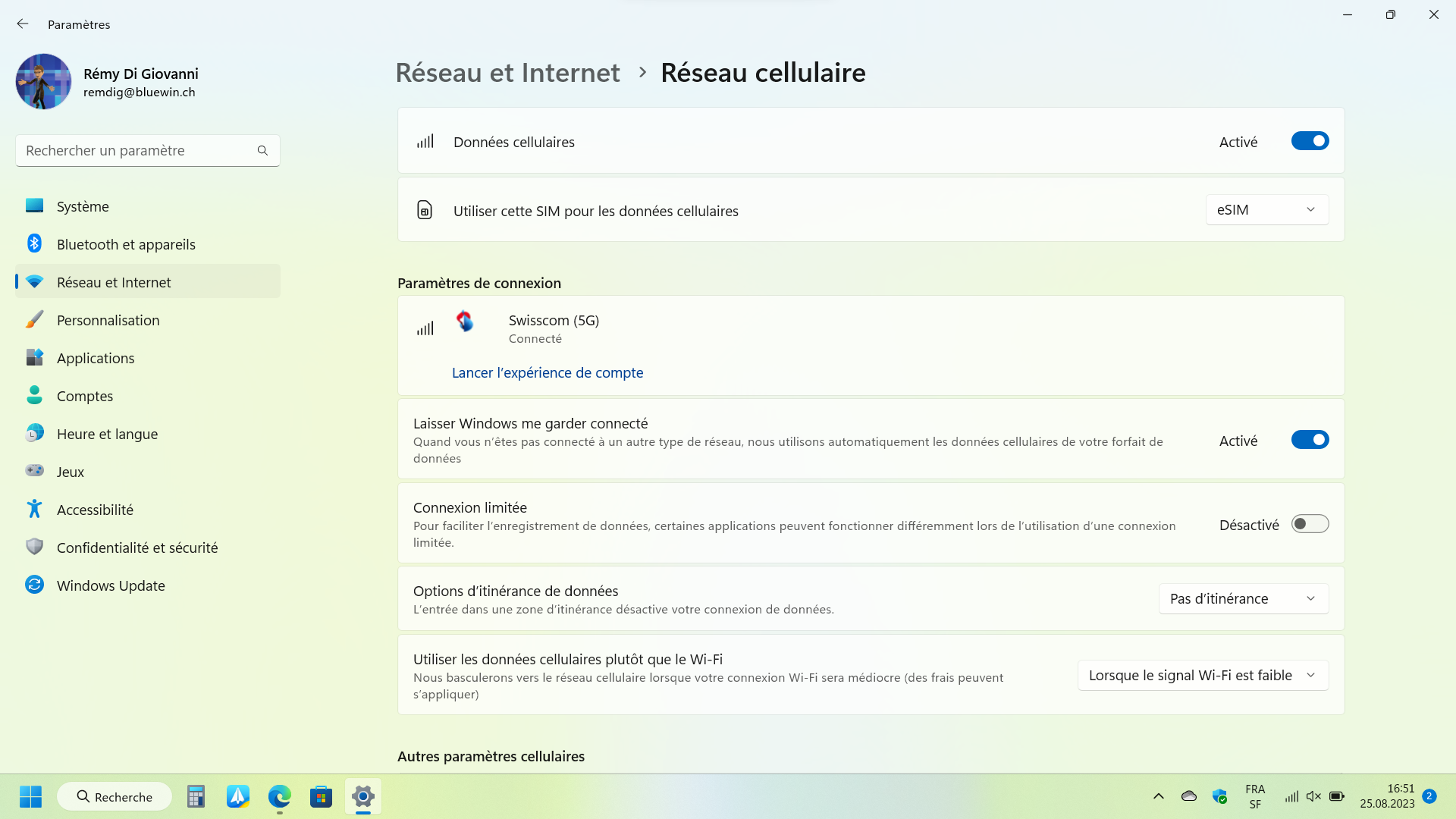The image size is (1456, 819).
Task: Click the Windows Security shield tray icon
Action: click(1219, 796)
